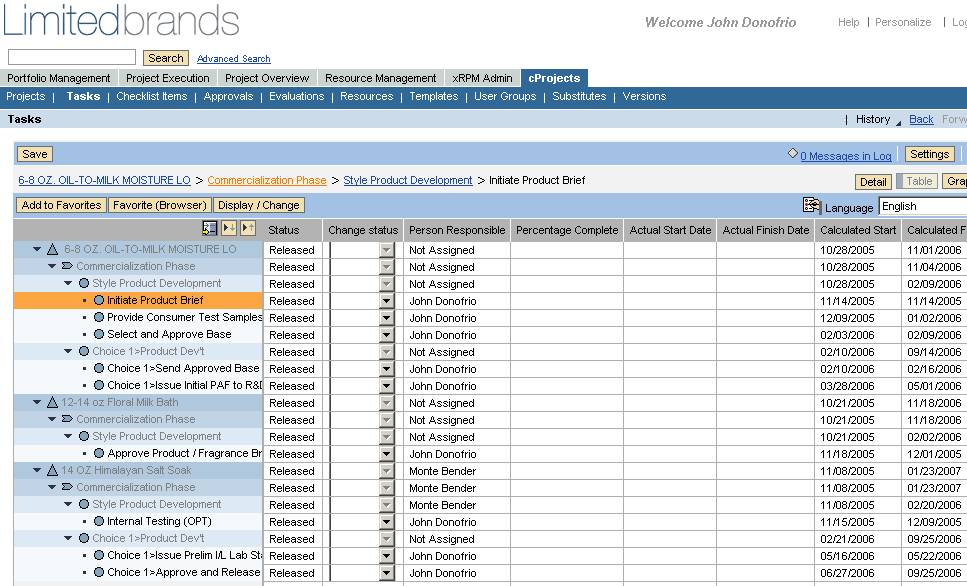Screen dimensions: 967x586
Task: Click the circle icon beside Choice 1>Issue Prelim I/L Lab
Action: (x=99, y=555)
